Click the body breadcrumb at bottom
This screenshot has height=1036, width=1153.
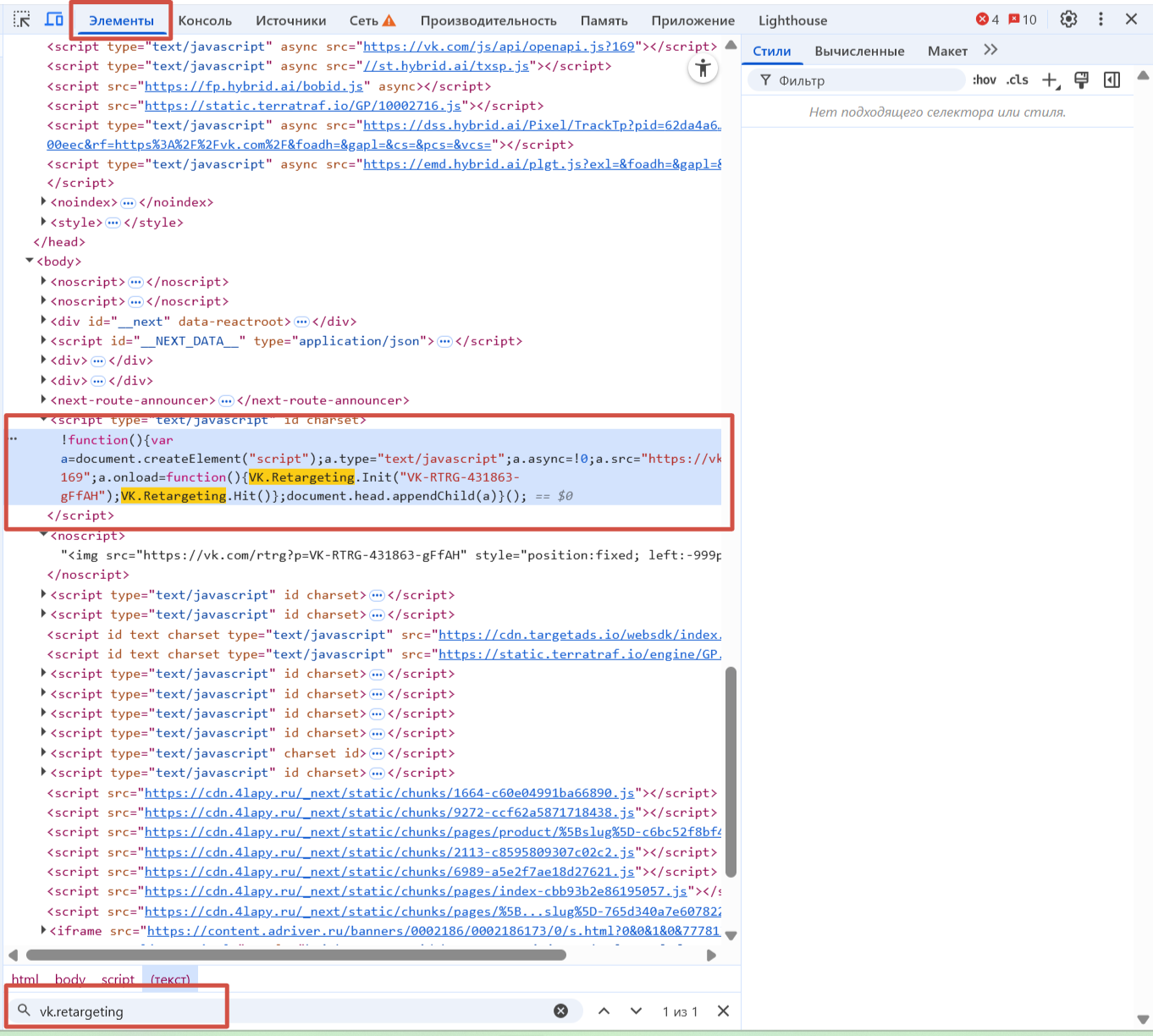tap(69, 979)
